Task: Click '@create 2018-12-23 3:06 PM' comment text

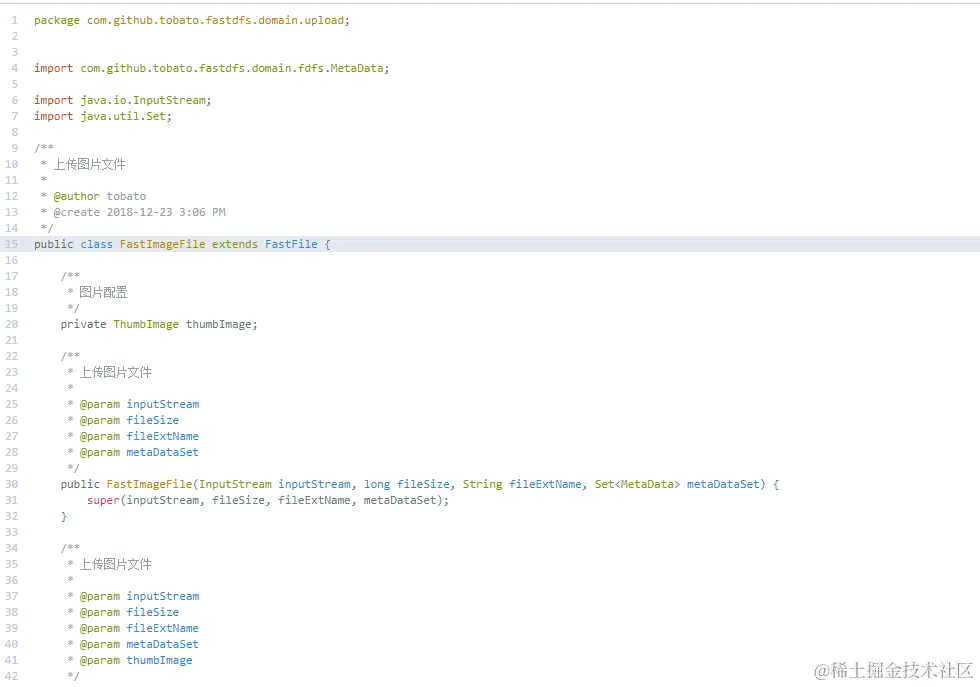Action: [139, 213]
